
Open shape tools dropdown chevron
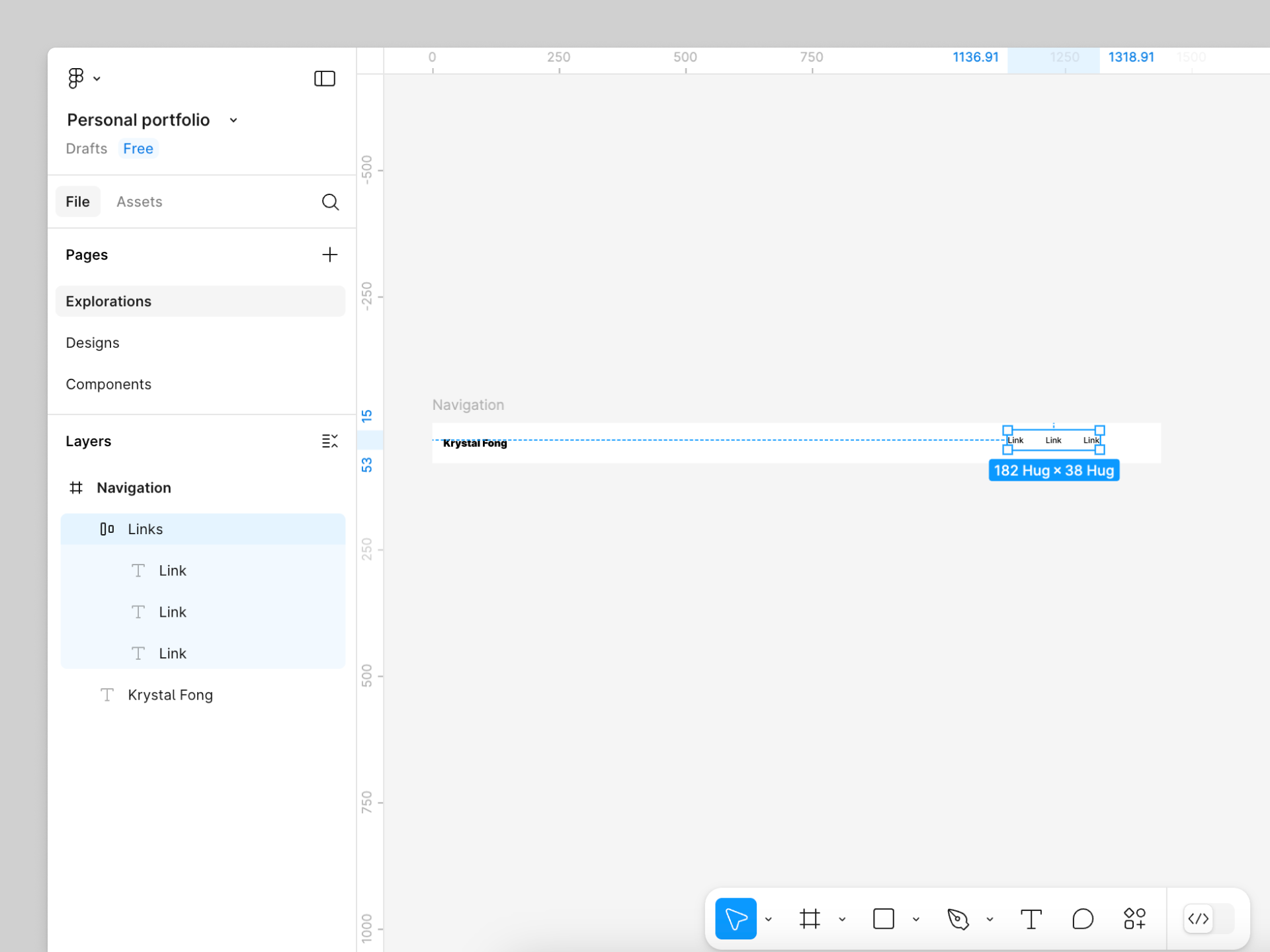tap(916, 919)
